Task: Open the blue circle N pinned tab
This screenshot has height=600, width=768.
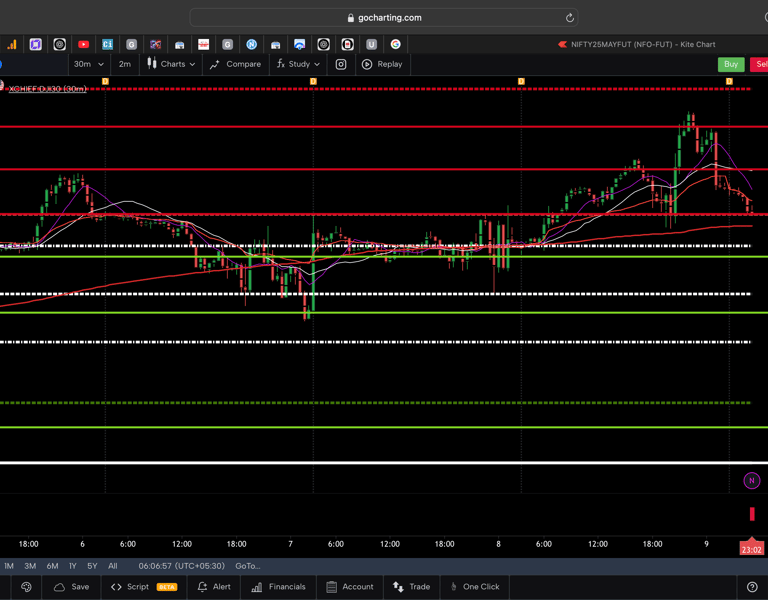Action: click(251, 45)
